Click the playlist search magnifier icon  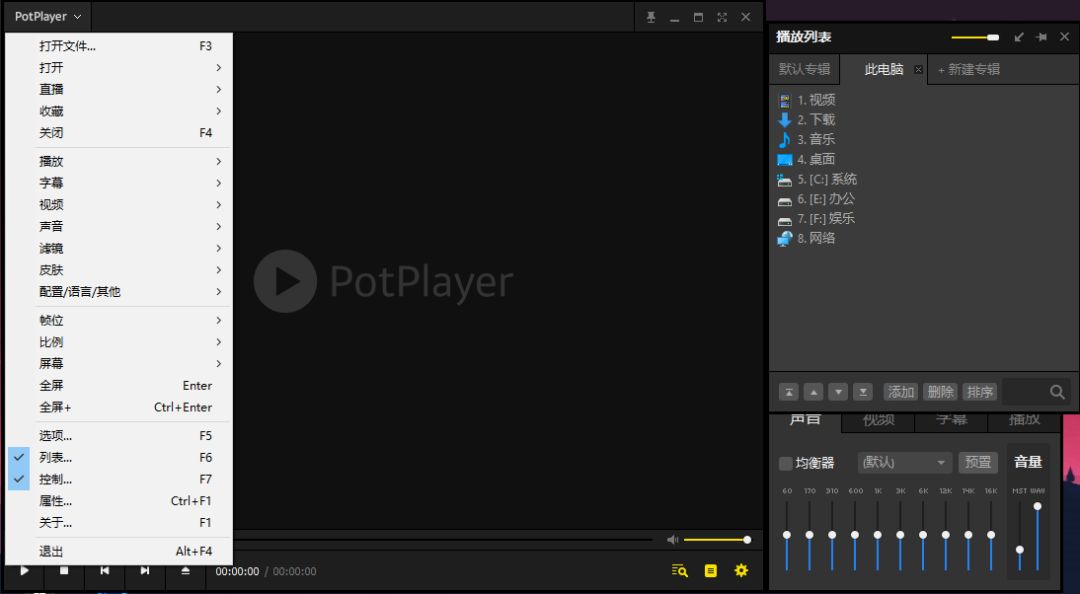click(x=1057, y=392)
